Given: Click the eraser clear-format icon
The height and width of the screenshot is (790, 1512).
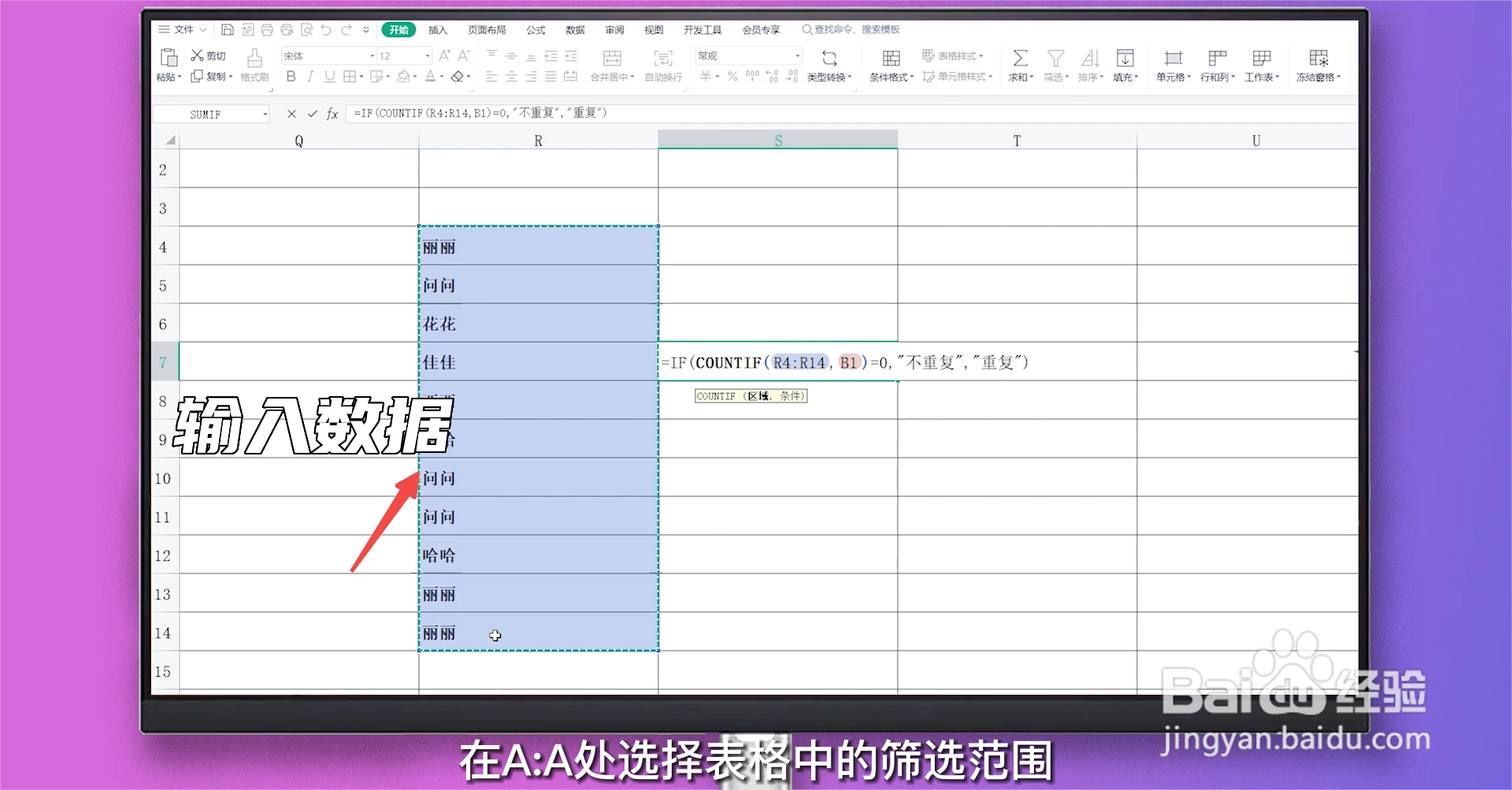Looking at the screenshot, I should click(x=457, y=76).
